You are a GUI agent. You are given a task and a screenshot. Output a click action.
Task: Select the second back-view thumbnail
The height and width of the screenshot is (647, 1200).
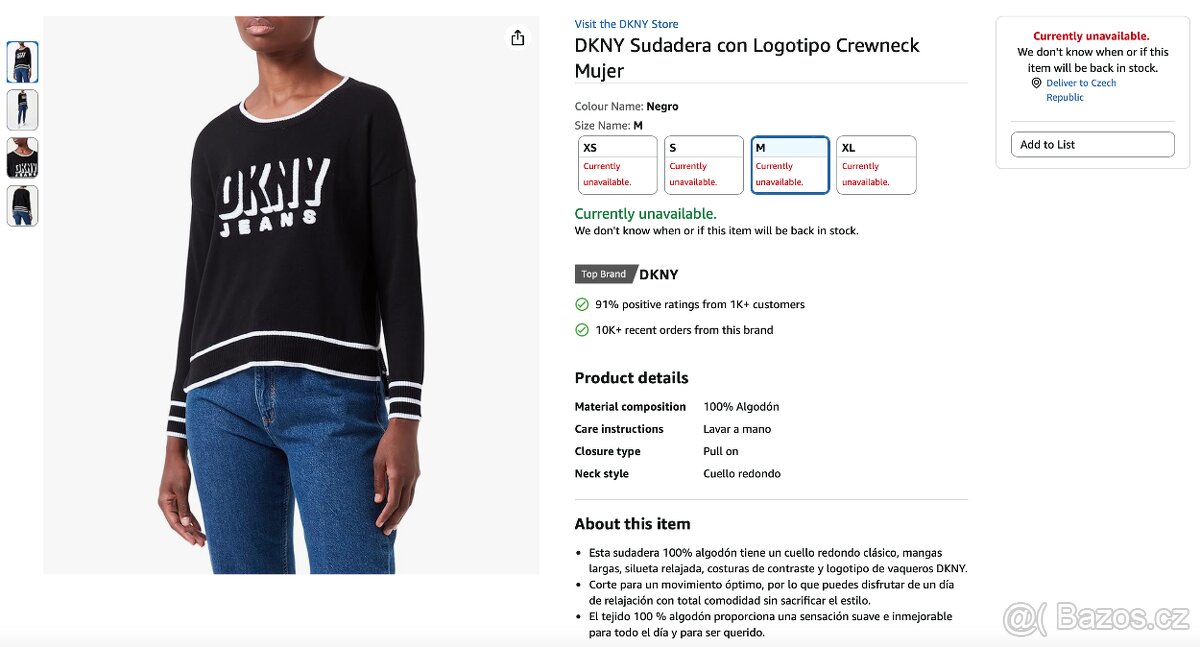coord(22,110)
